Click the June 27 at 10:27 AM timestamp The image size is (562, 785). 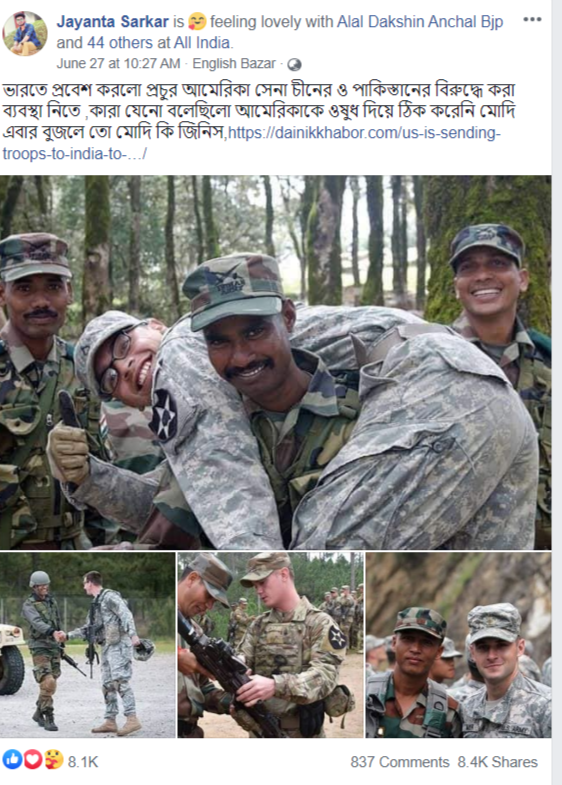point(118,64)
